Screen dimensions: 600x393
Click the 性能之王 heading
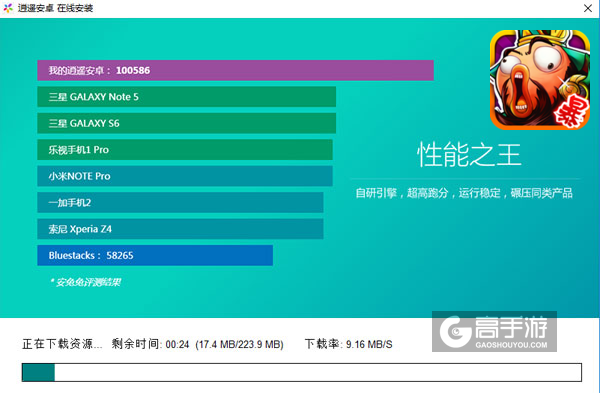[x=469, y=155]
